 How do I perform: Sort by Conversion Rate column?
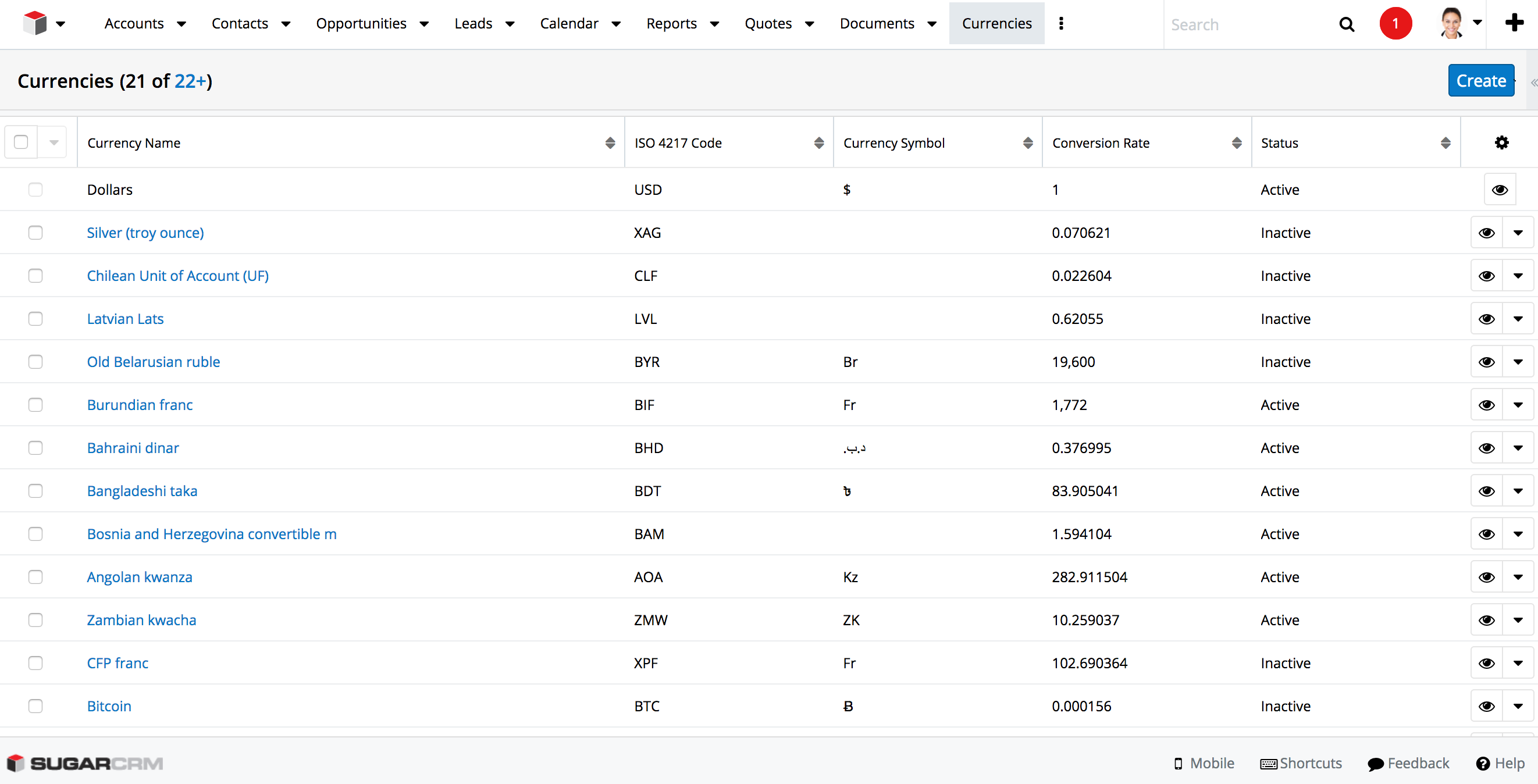1237,142
